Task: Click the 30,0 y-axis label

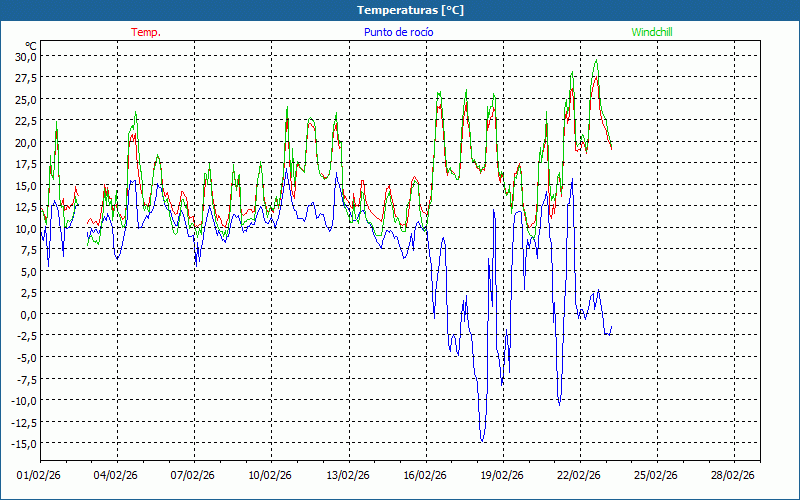Action: tap(25, 56)
